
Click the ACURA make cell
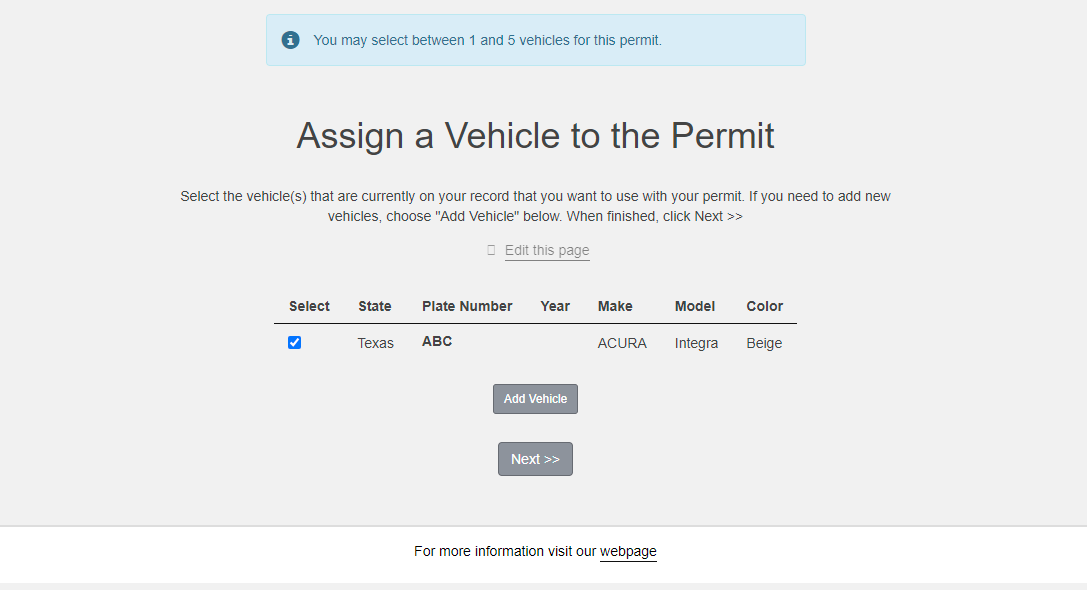tap(622, 343)
